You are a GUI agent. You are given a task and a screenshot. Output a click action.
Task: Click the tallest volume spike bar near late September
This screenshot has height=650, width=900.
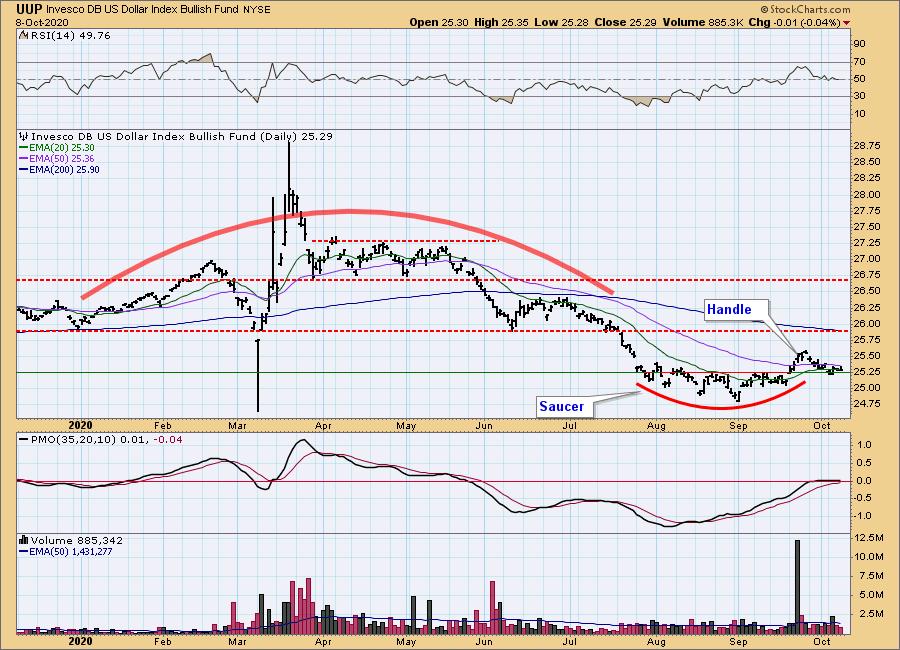pos(797,586)
